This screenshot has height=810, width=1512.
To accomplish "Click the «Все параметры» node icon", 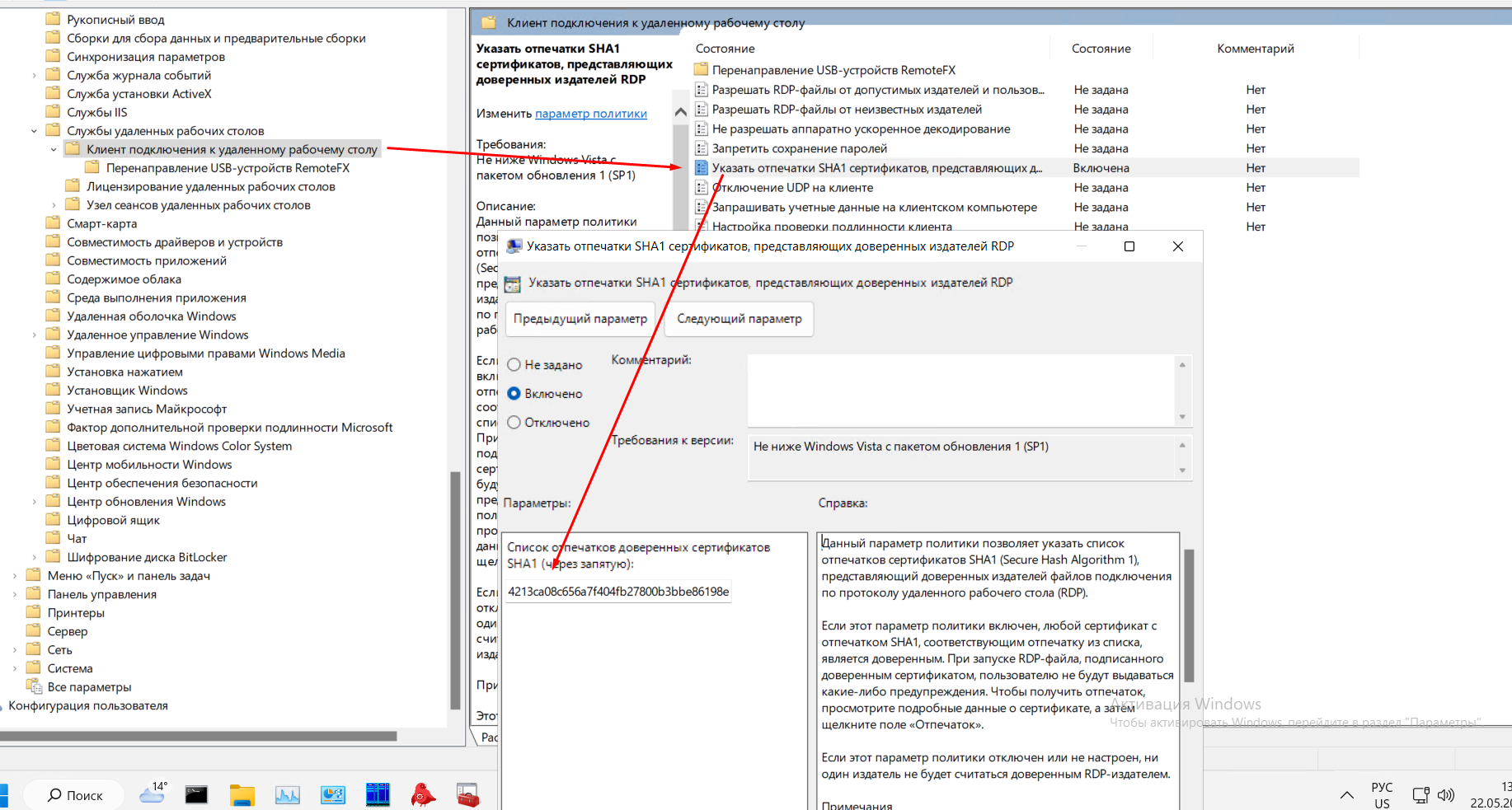I will tap(34, 686).
